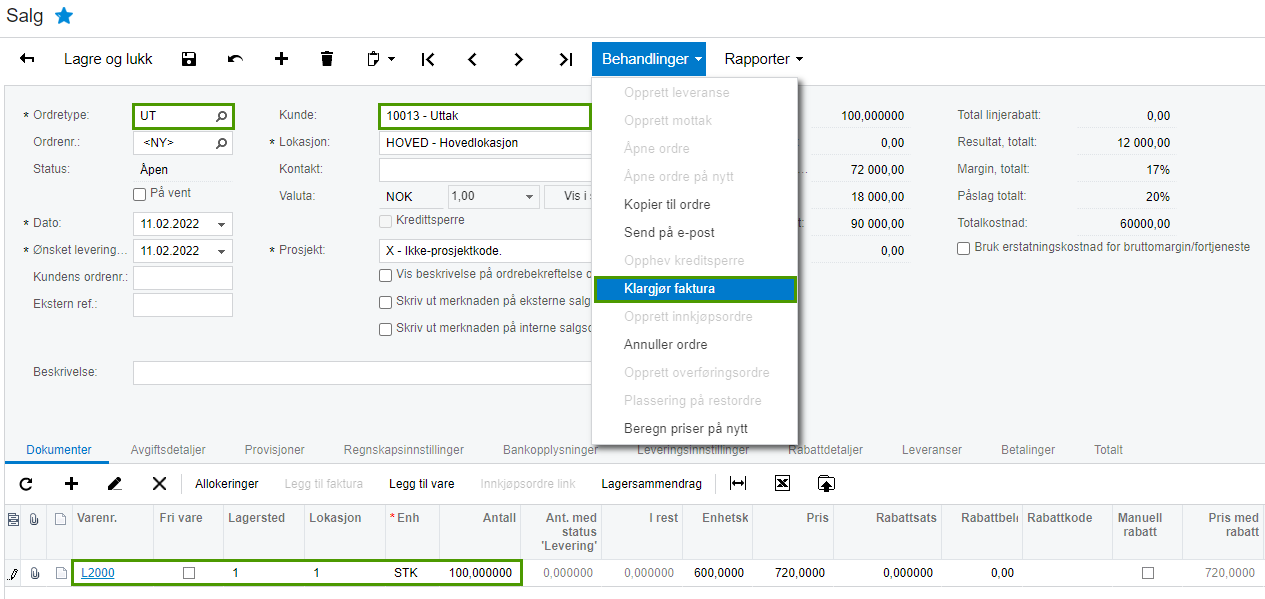Check the Fri vare box for L2000
This screenshot has height=599, width=1265.
(189, 573)
